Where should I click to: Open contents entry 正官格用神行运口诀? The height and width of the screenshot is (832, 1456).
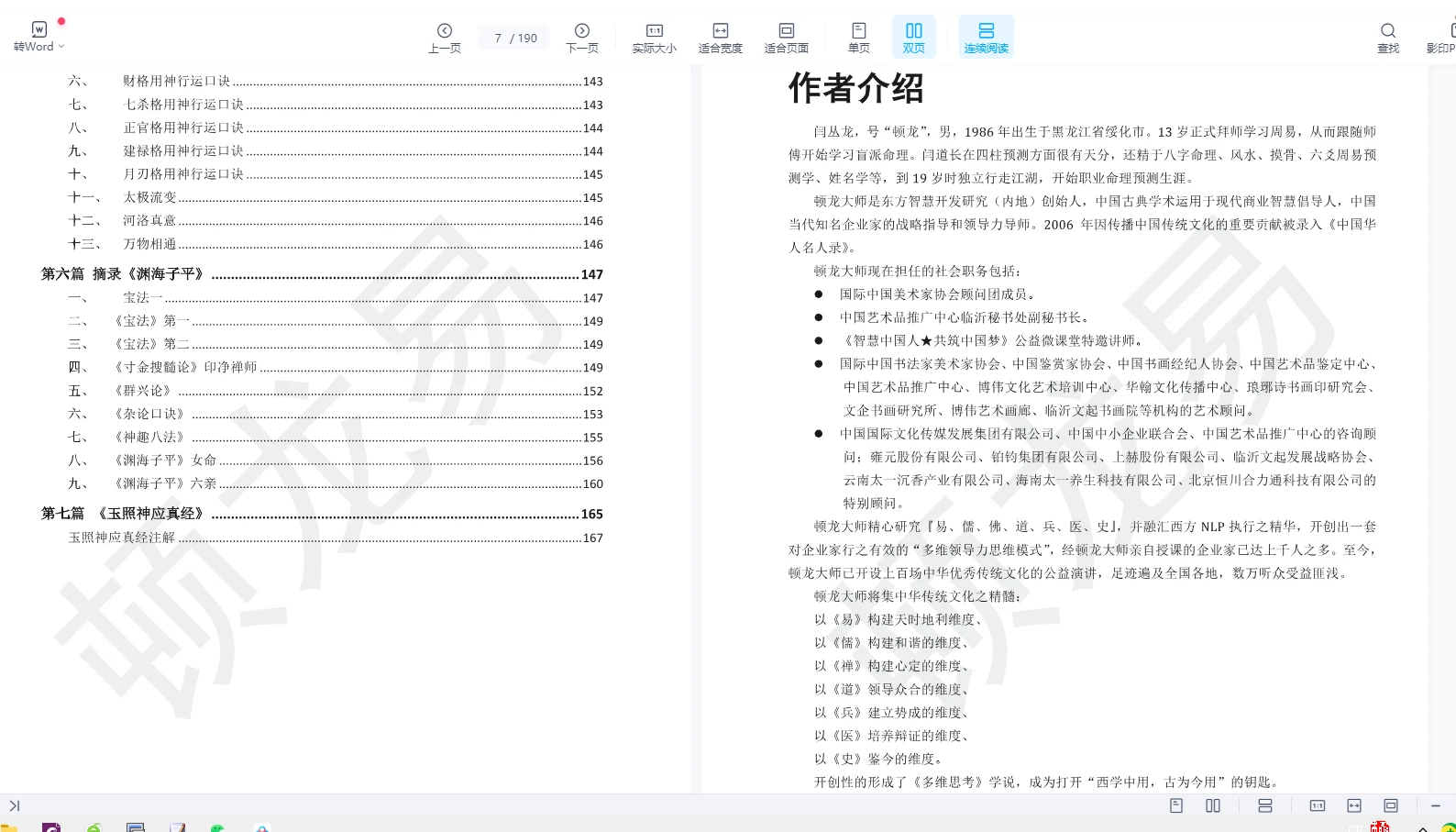coord(336,128)
